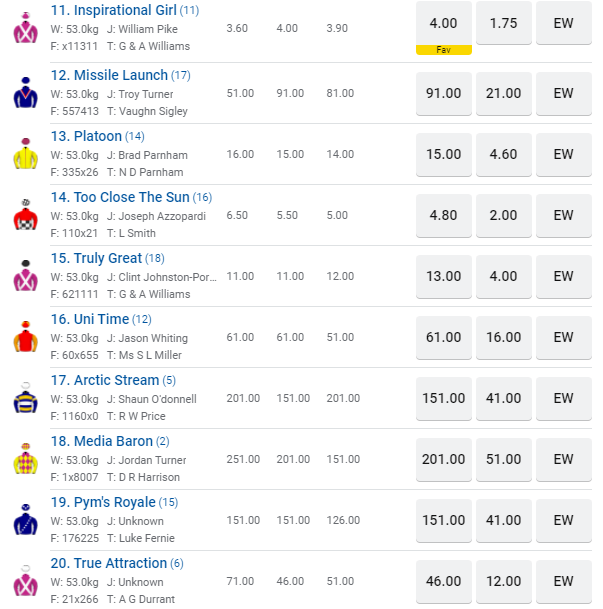Screen dimensions: 603x609
Task: Select 4.00 place odds for Truly Great
Action: click(x=504, y=276)
